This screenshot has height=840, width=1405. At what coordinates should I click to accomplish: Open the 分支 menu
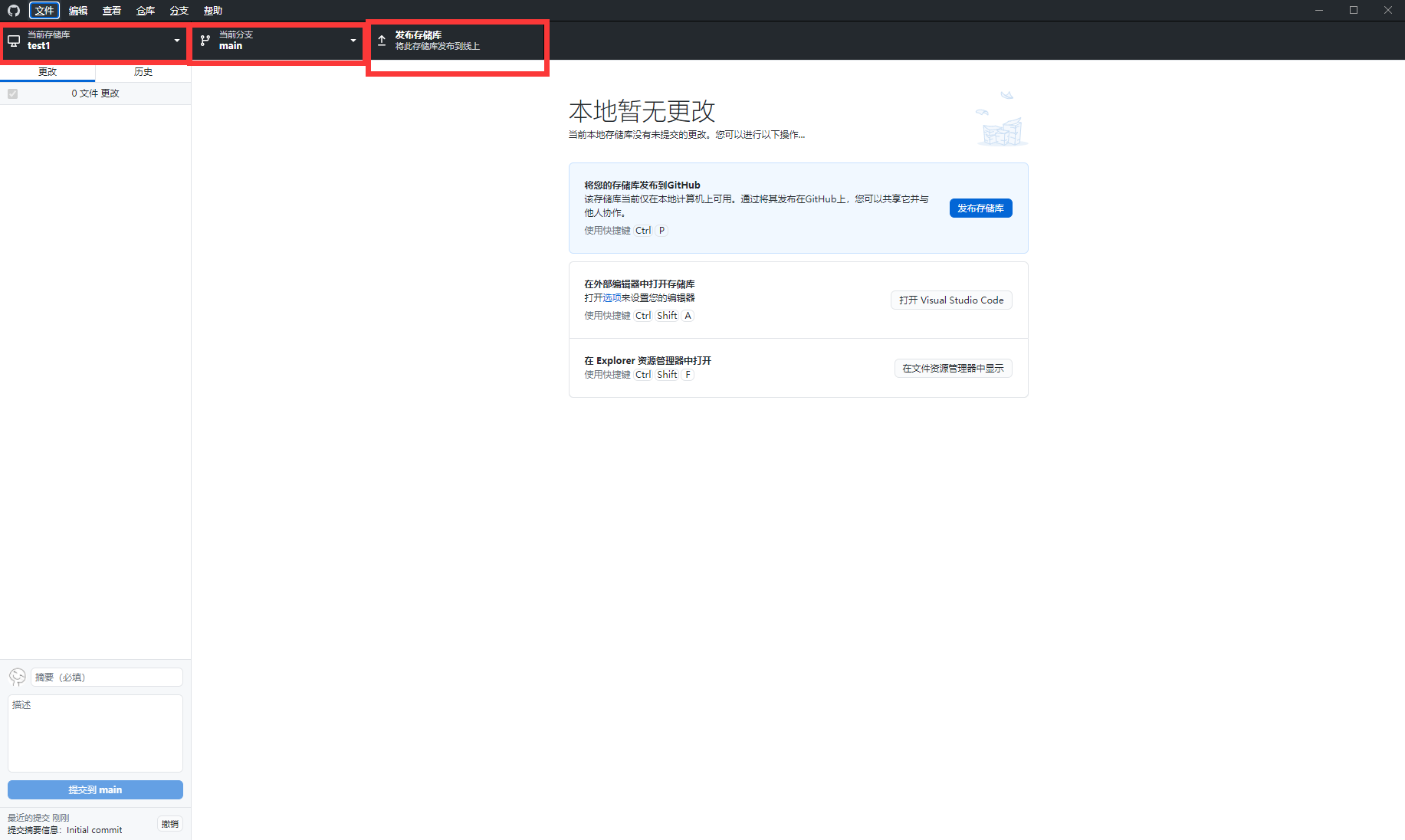pos(179,10)
